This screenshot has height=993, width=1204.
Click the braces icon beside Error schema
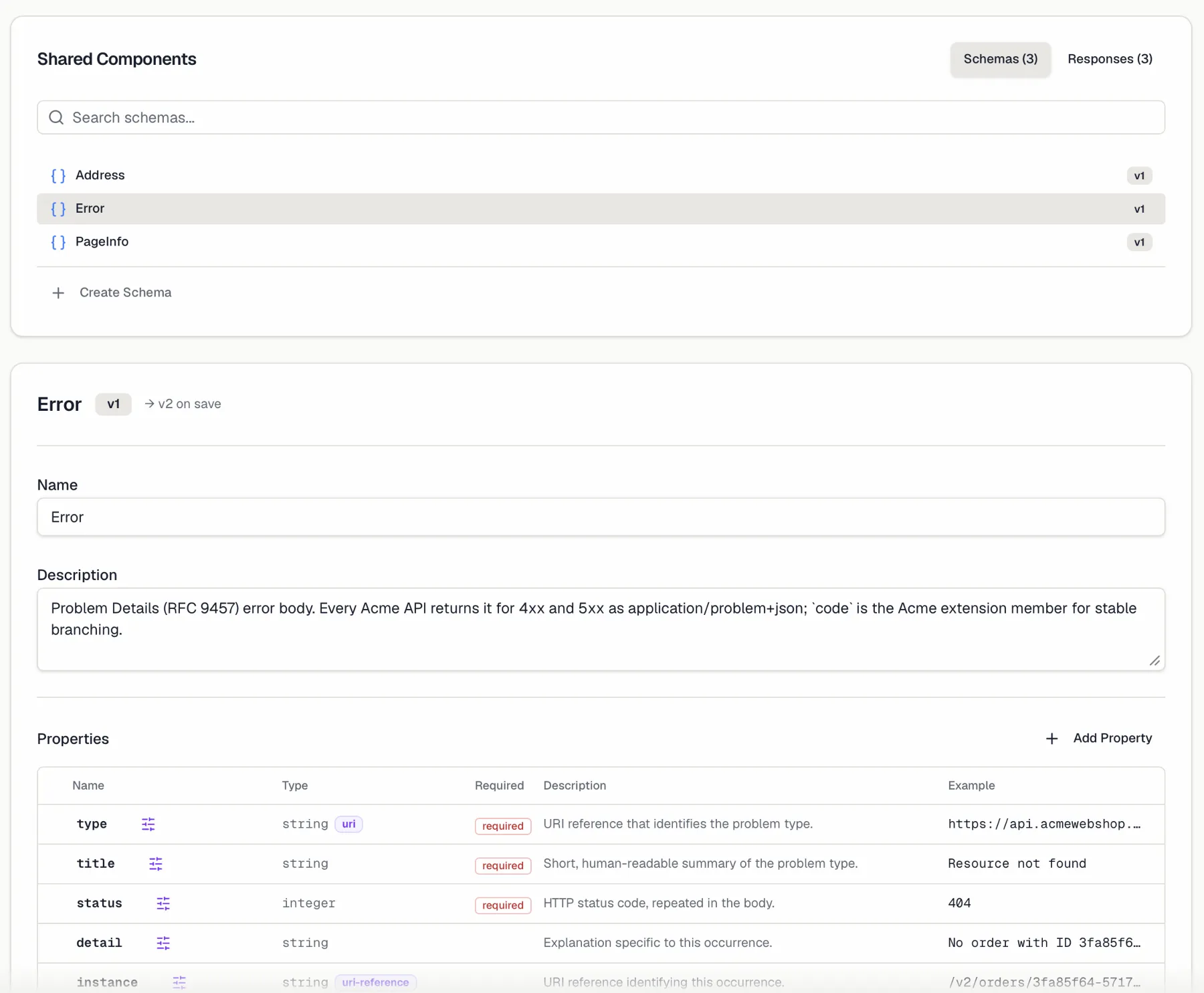pos(58,209)
